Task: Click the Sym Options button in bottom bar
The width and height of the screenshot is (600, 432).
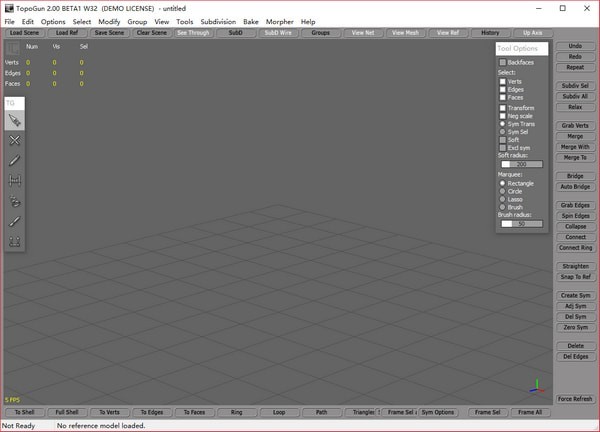Action: (437, 412)
